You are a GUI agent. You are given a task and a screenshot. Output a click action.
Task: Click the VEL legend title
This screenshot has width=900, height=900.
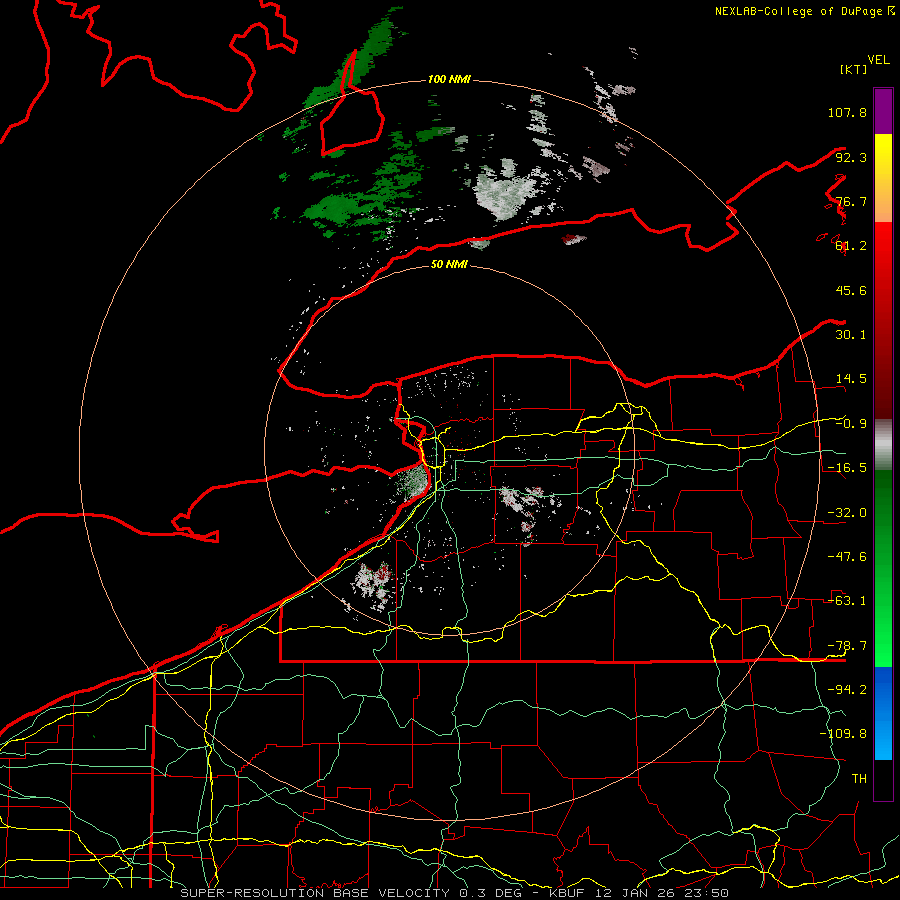coord(878,60)
